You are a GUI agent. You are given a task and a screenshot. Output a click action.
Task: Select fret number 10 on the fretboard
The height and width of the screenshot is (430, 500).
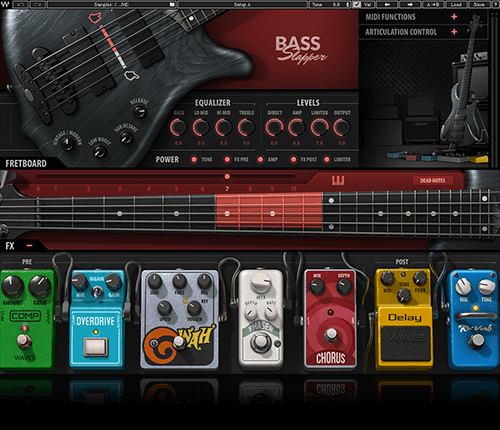[x=293, y=189]
